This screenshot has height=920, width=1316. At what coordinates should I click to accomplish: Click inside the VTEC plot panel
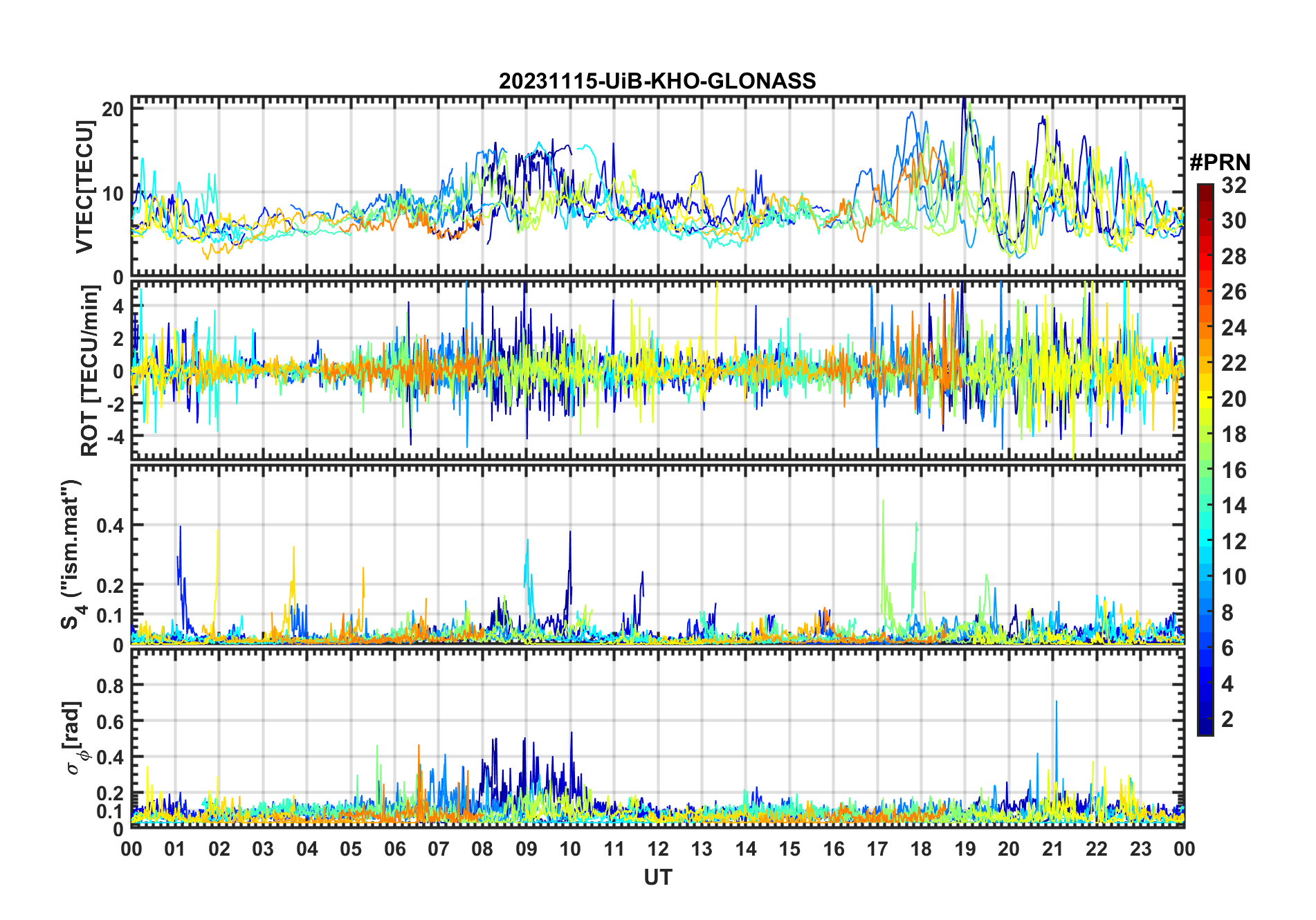pyautogui.click(x=657, y=187)
